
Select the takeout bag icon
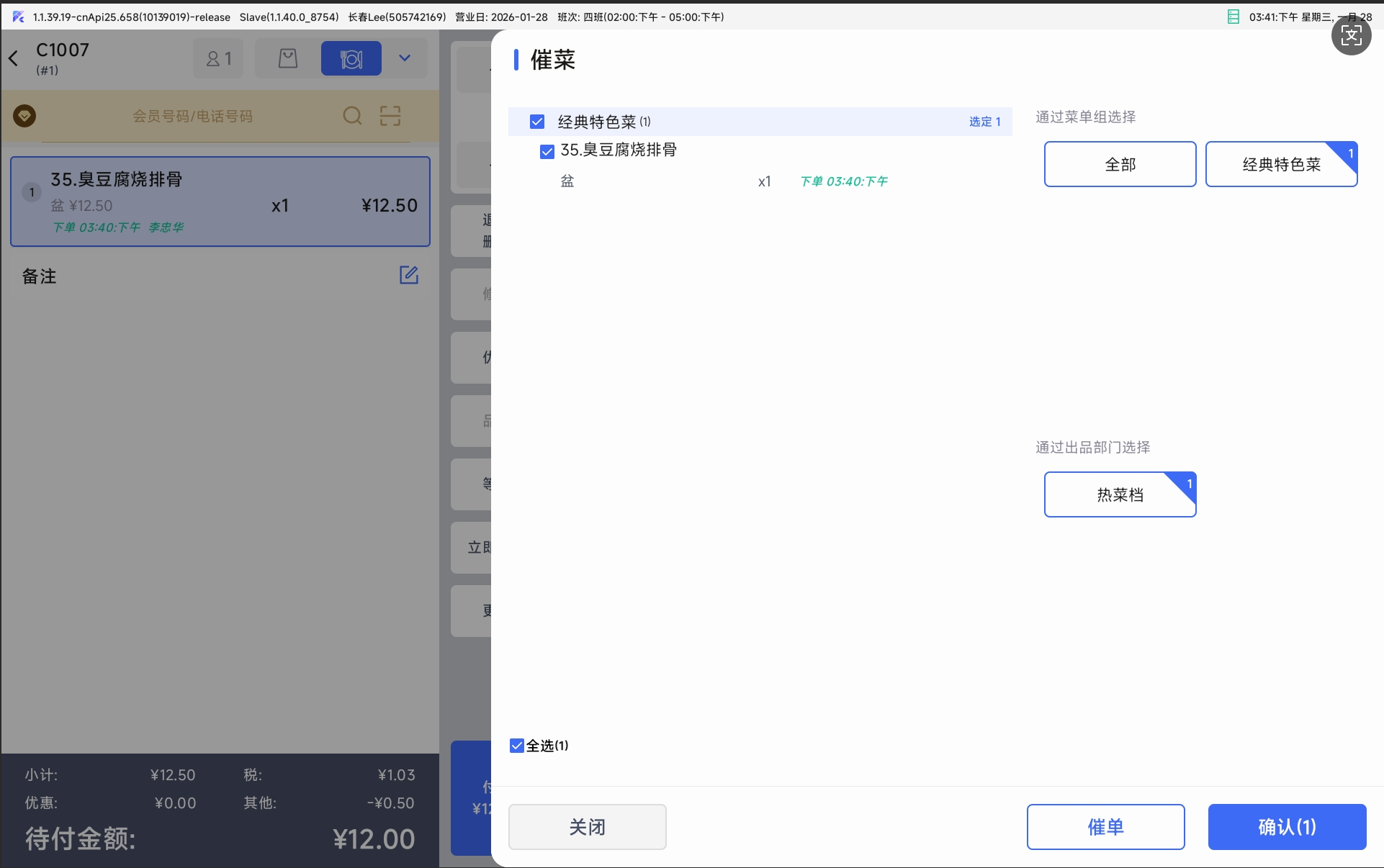pos(287,58)
